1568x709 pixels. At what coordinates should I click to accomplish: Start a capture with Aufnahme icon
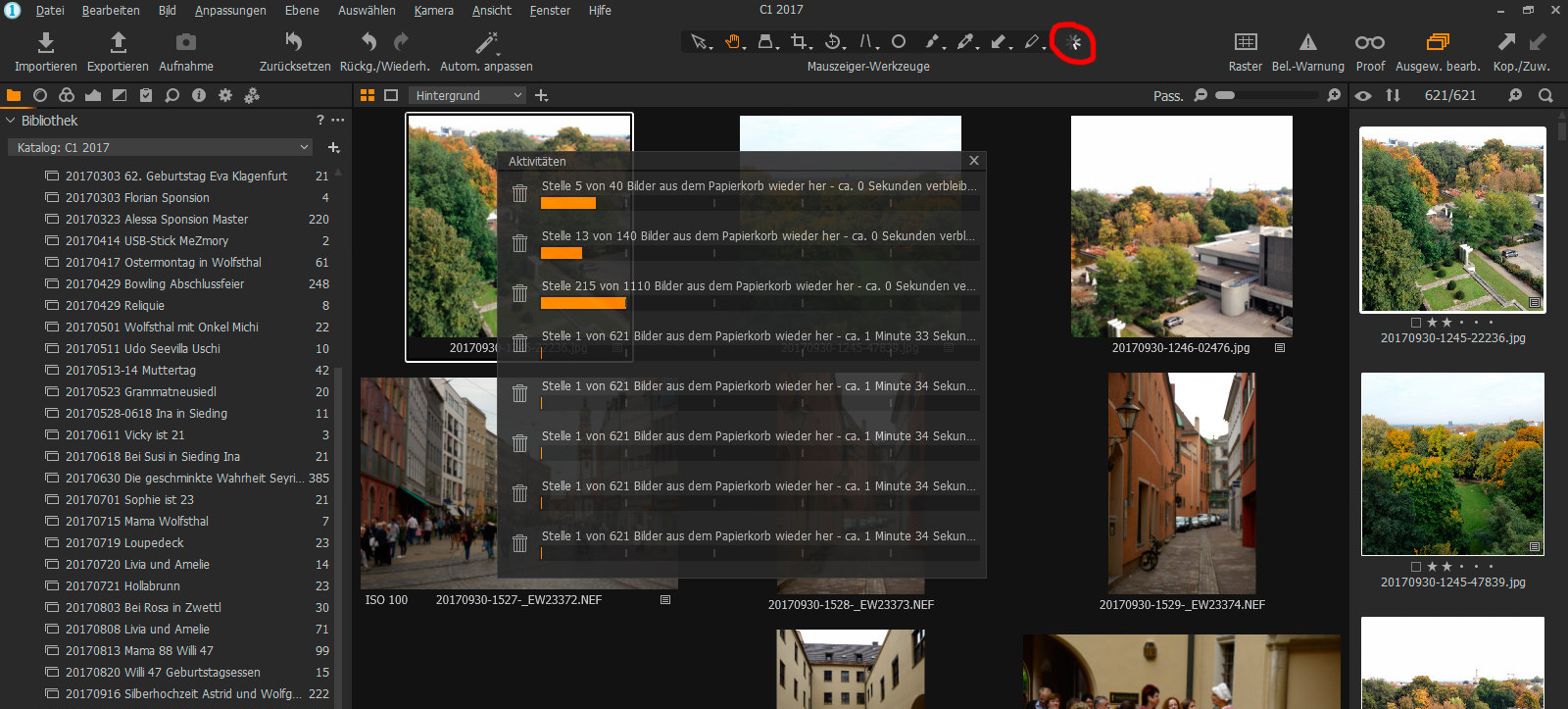point(185,42)
